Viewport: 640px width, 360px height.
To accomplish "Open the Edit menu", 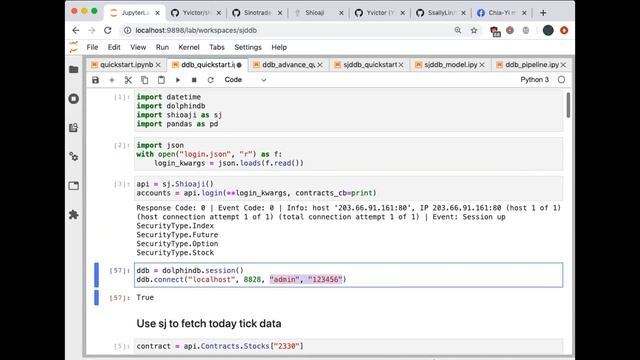I will point(114,47).
